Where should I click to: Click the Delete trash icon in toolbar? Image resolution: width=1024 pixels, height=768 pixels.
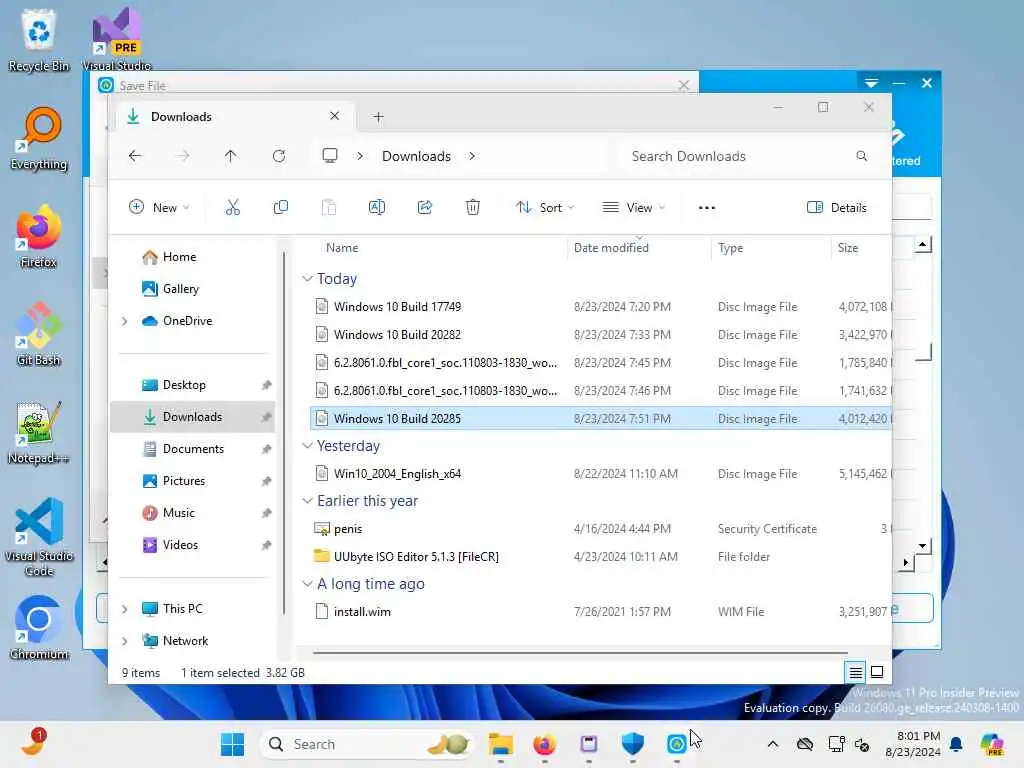[x=473, y=208]
